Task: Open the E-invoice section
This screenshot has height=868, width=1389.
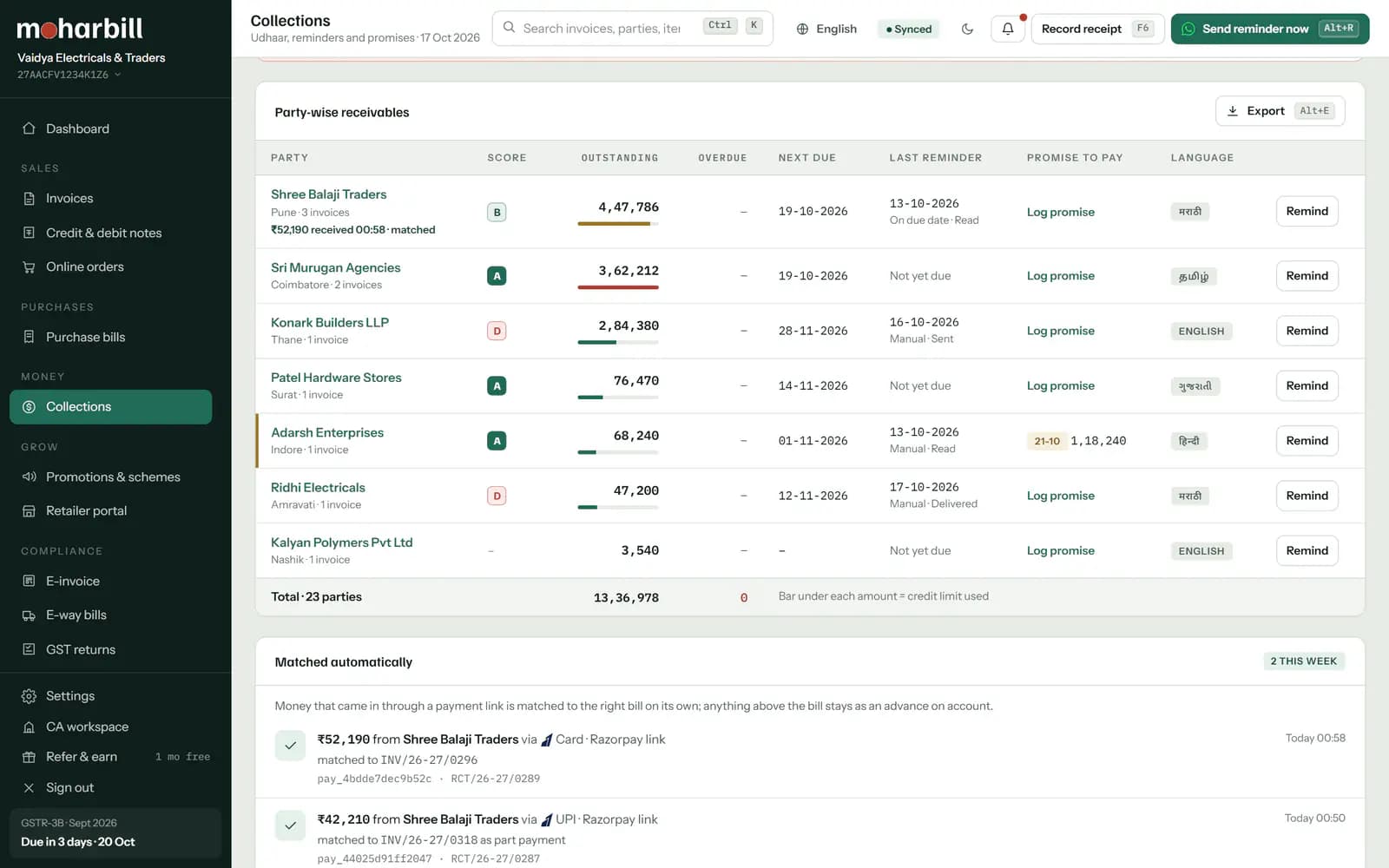Action: point(110,581)
